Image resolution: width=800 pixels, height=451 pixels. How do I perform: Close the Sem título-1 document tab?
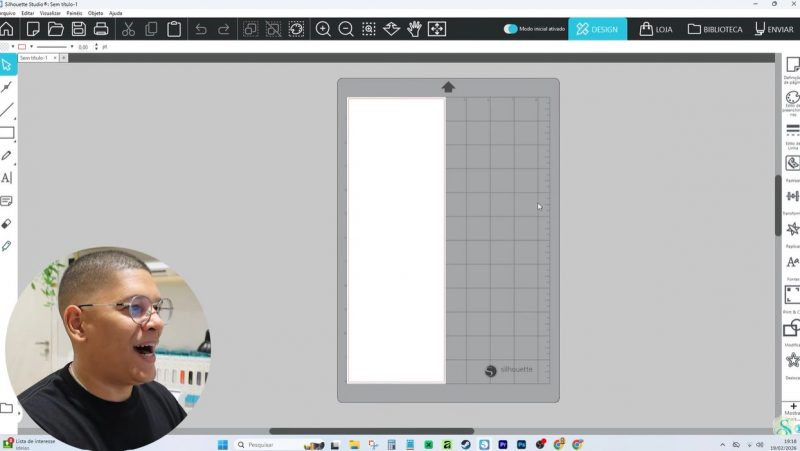pos(55,58)
